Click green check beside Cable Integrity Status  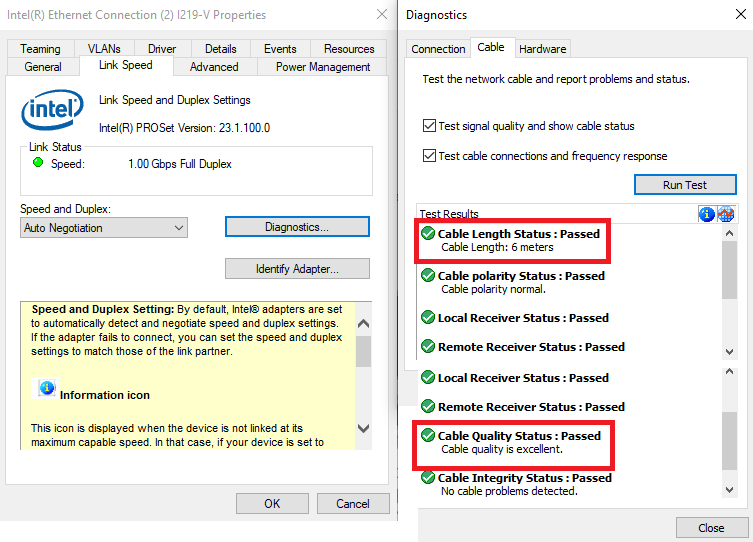pyautogui.click(x=428, y=478)
